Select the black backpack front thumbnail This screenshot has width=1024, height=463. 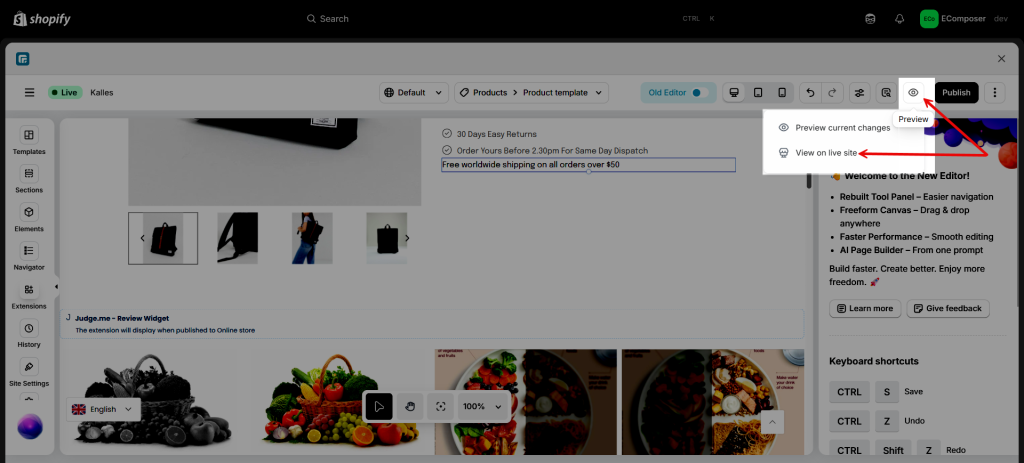click(x=387, y=238)
